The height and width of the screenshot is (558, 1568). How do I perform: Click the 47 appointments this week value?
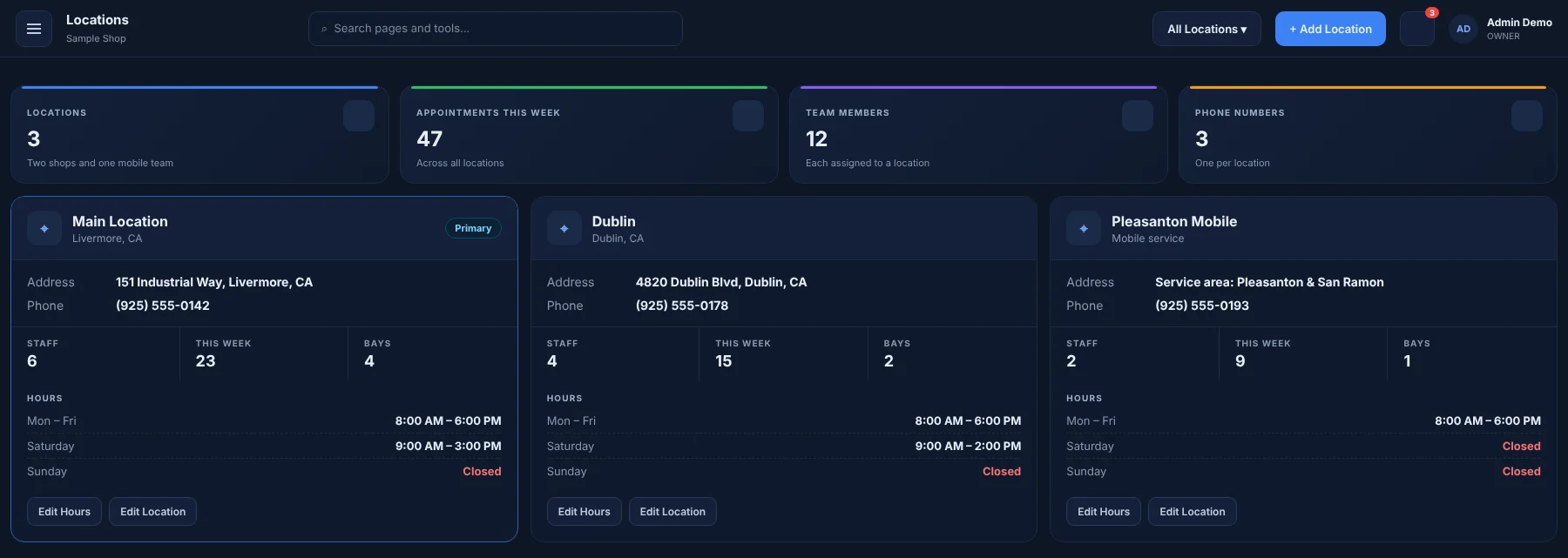[x=429, y=138]
